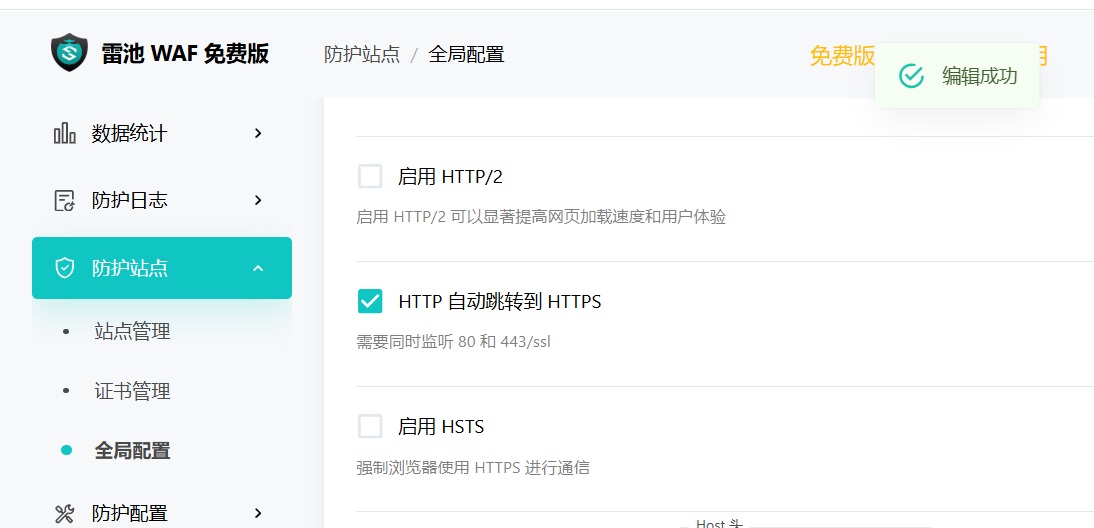
Task: Expand 防护日志 using its chevron arrow
Action: click(258, 200)
